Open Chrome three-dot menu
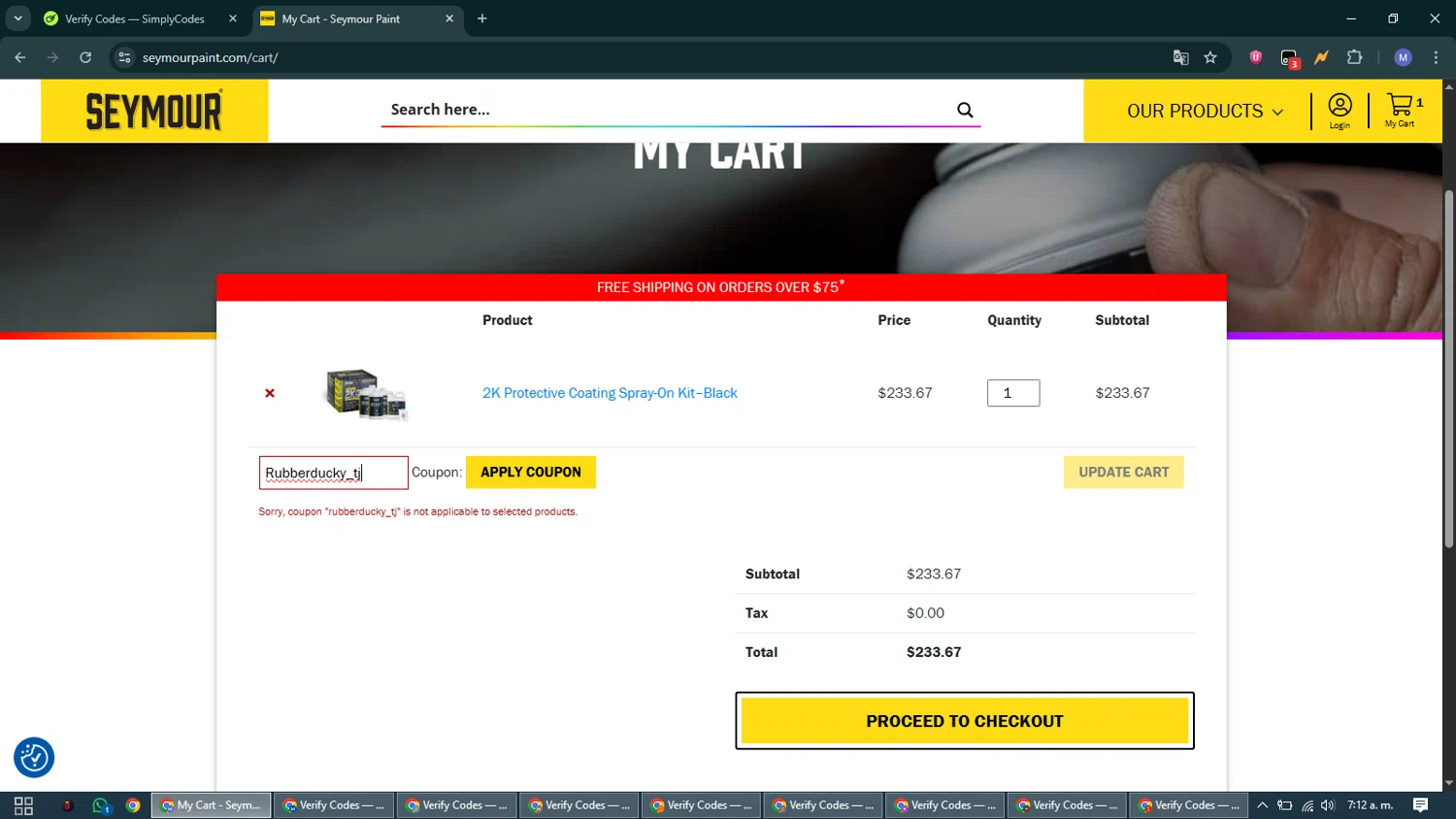Screen dimensions: 1456x819 [1436, 57]
